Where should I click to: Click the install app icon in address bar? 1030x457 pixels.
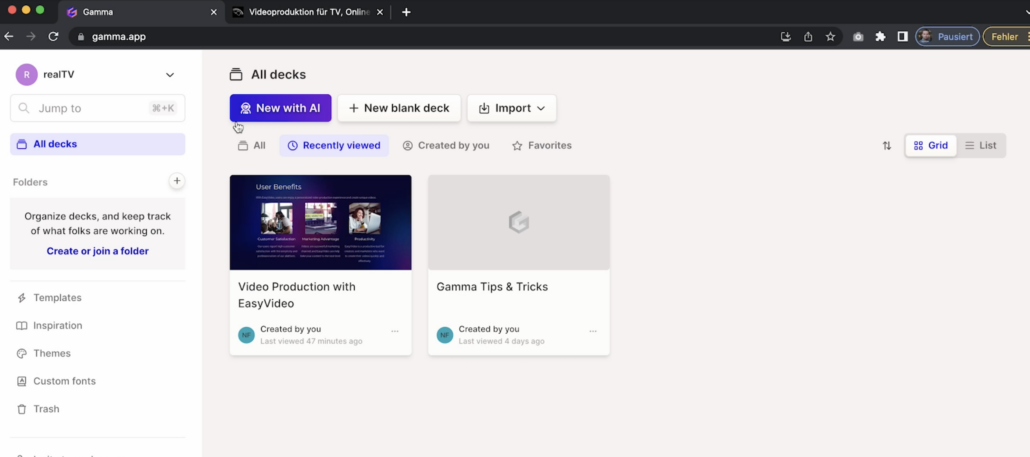[786, 37]
